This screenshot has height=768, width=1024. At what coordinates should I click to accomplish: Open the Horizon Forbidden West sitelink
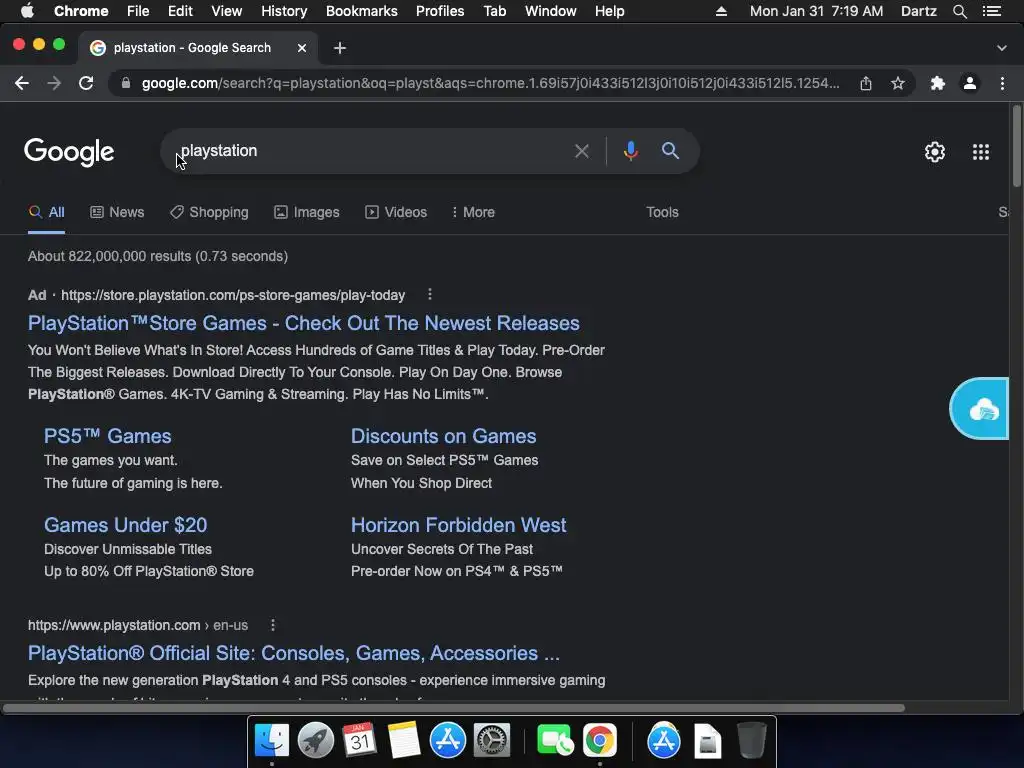click(458, 525)
